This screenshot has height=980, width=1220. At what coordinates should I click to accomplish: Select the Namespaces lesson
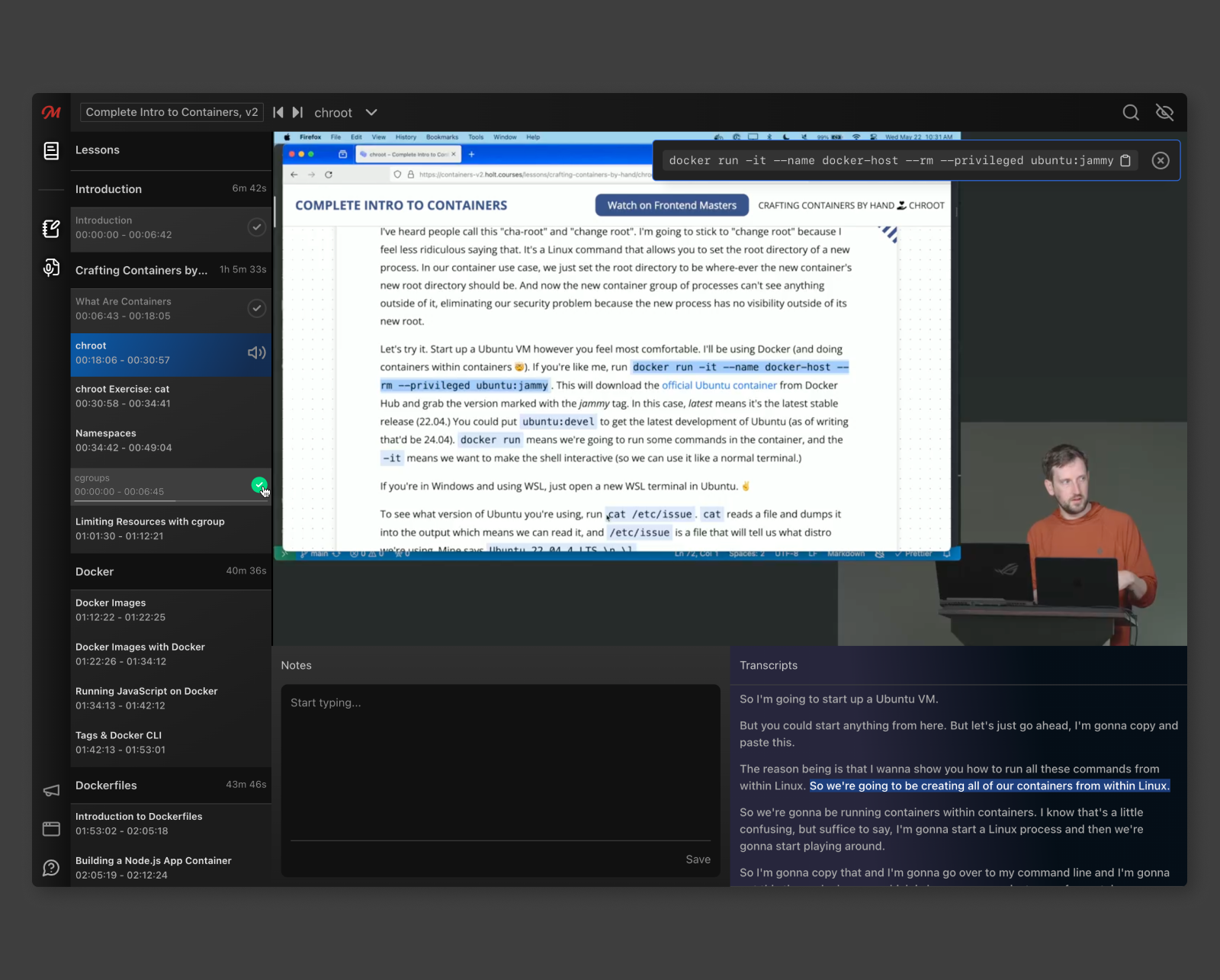(171, 440)
